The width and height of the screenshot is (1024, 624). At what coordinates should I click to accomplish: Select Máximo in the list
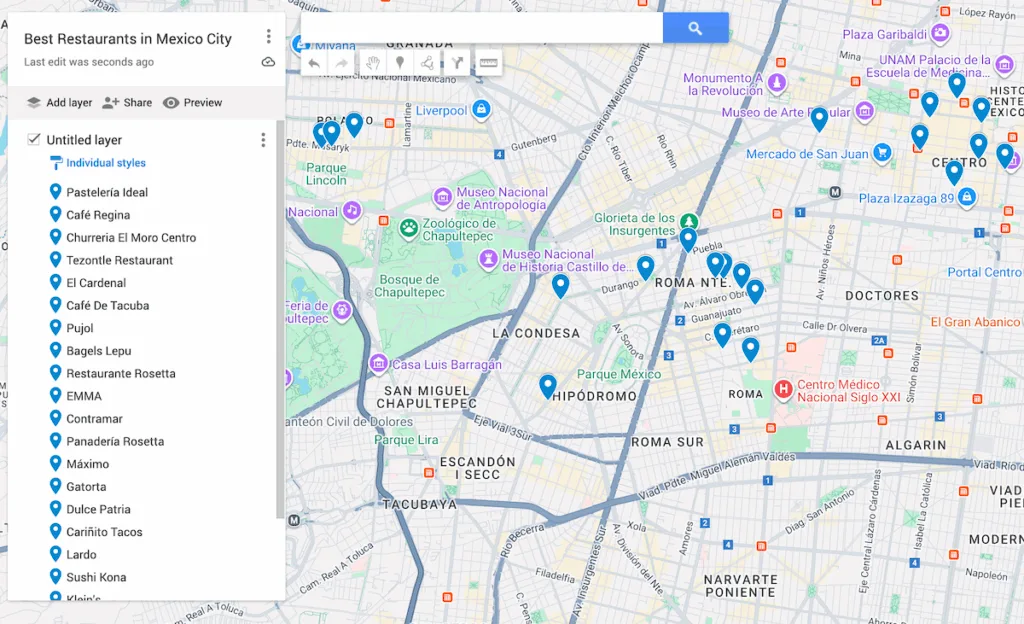[x=88, y=463]
